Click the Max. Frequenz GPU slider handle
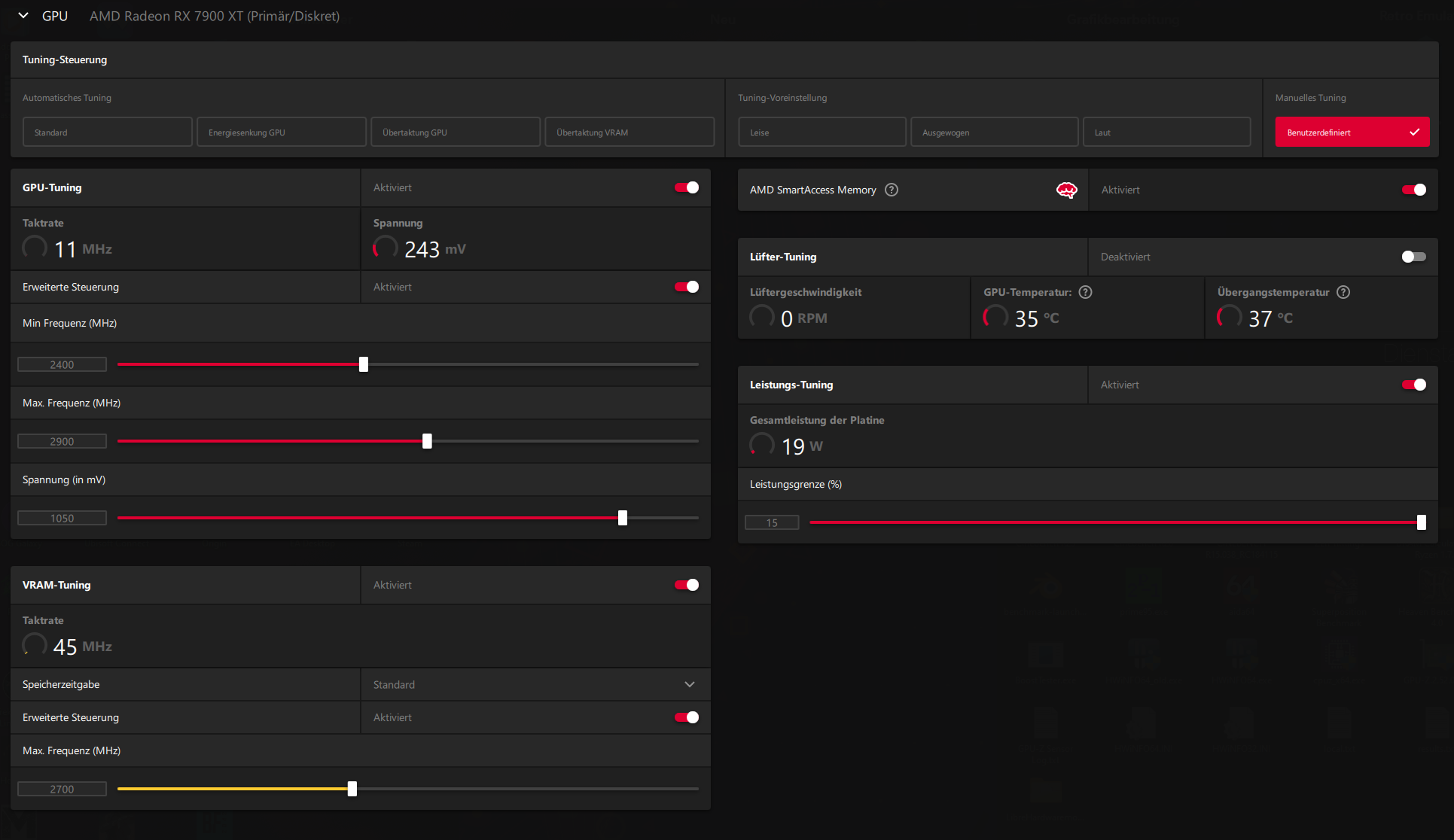This screenshot has height=840, width=1454. tap(427, 441)
